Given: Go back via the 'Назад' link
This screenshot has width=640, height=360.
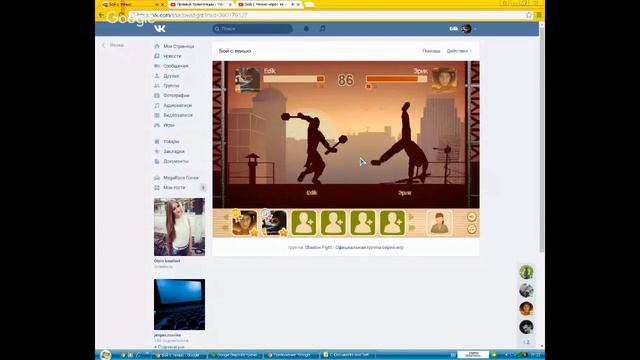Looking at the screenshot, I should click(x=113, y=45).
